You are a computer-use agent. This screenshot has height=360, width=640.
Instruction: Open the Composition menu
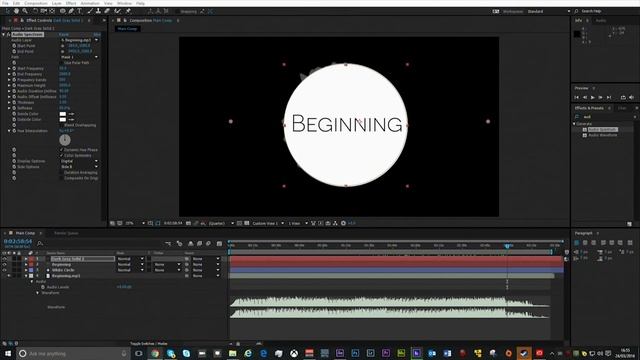click(36, 3)
